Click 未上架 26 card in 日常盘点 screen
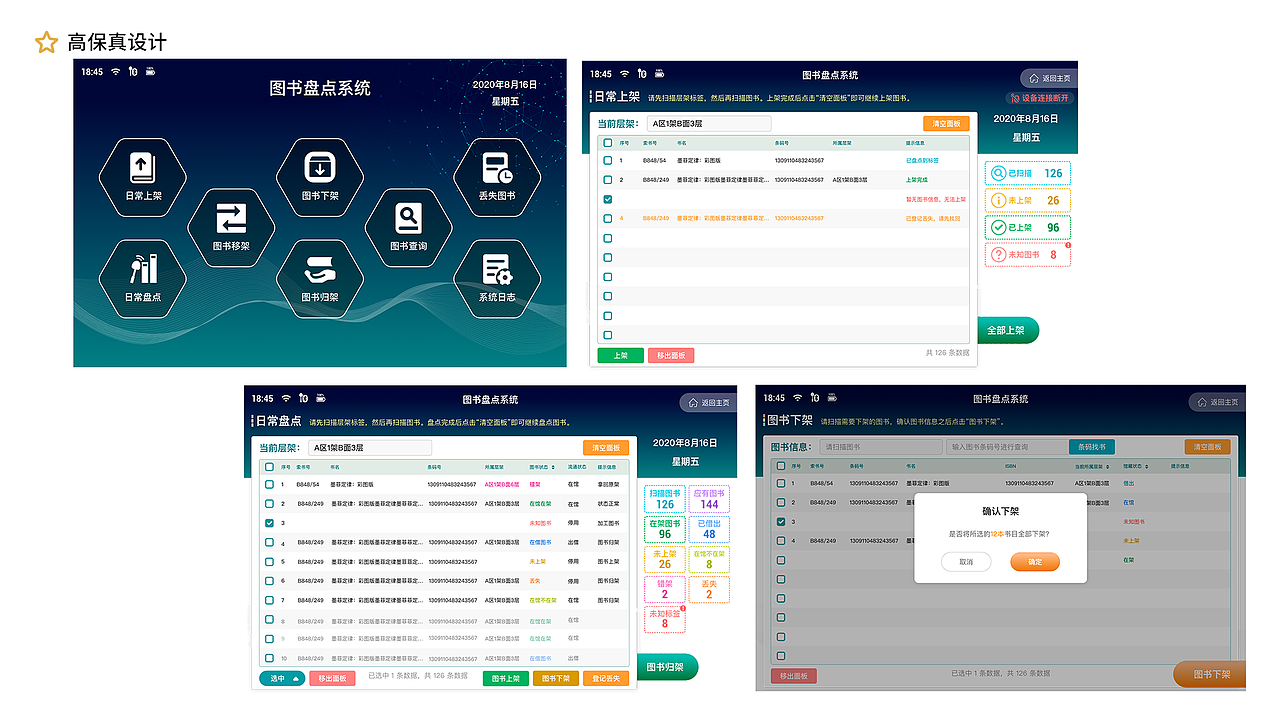This screenshot has height=720, width=1280. 665,559
